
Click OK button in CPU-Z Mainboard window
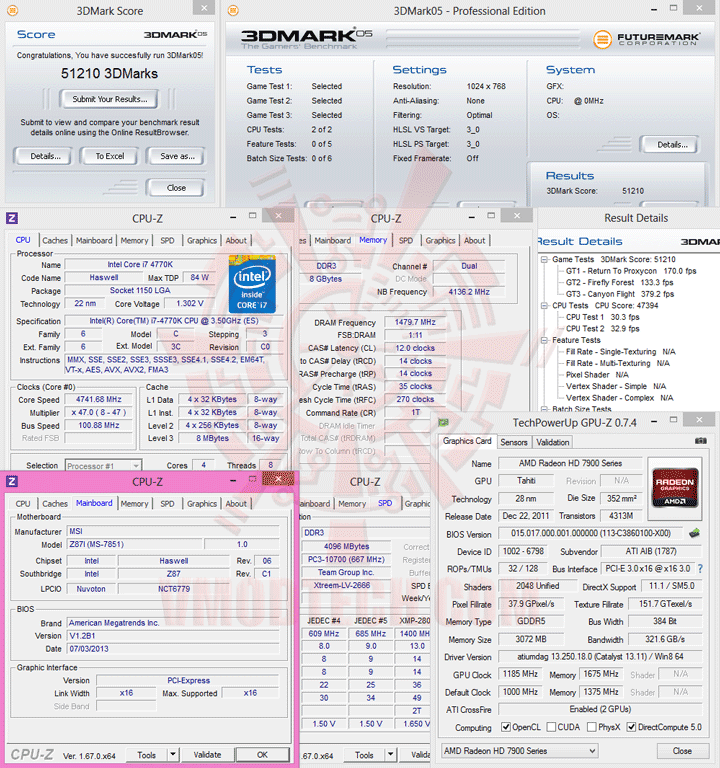(263, 755)
